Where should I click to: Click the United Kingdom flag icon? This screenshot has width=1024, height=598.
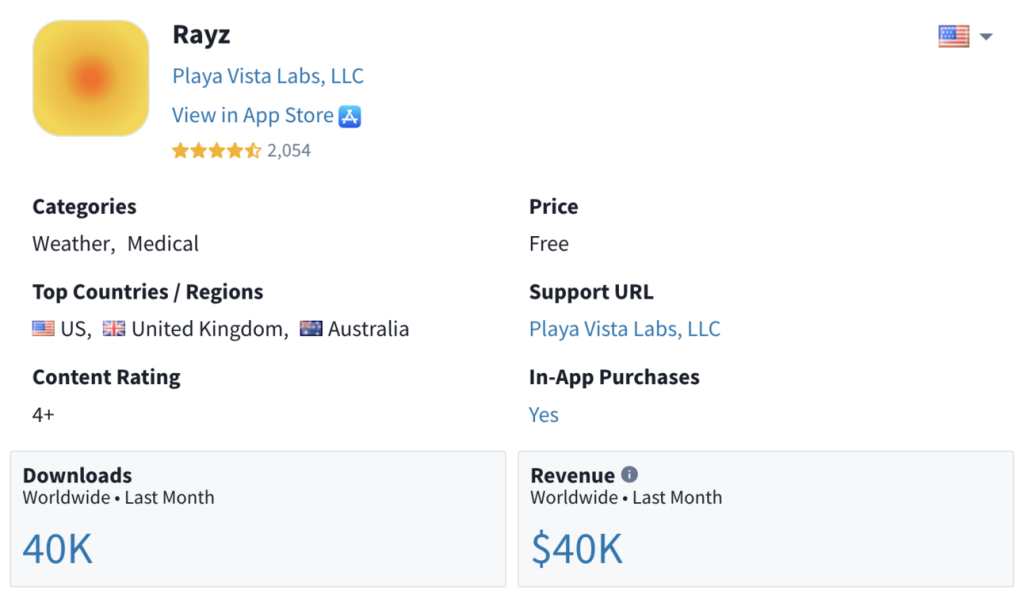coord(114,328)
